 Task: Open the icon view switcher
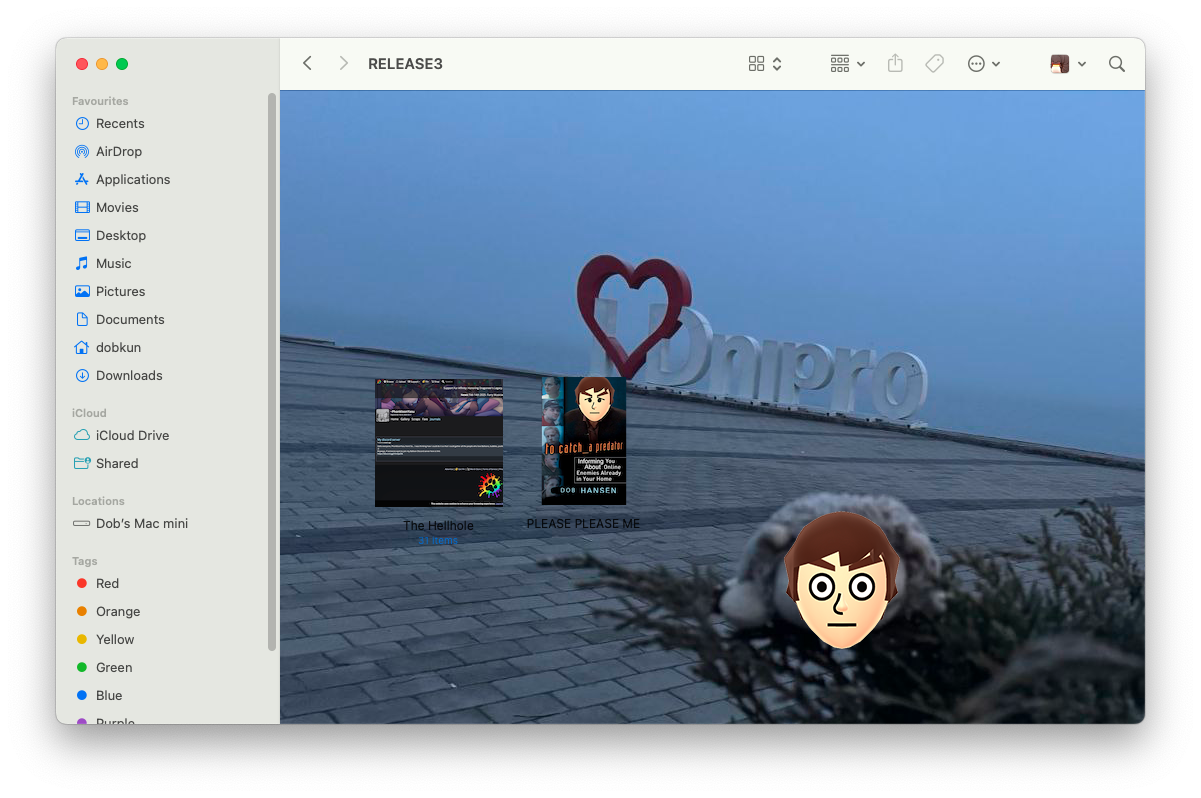pos(765,64)
